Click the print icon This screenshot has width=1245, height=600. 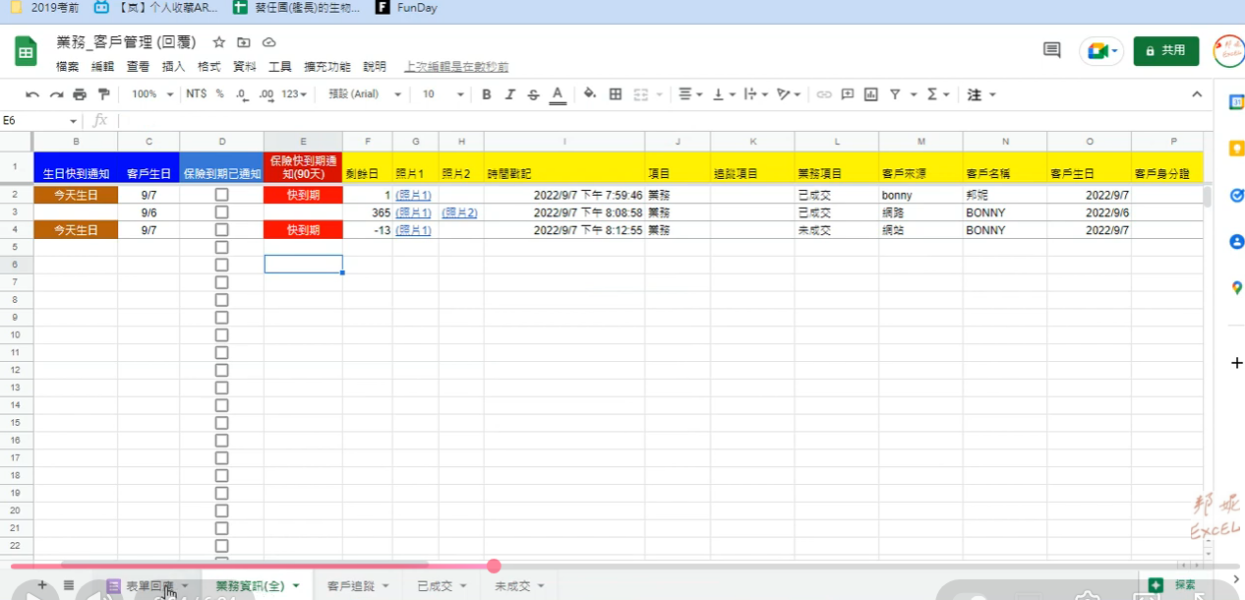(79, 94)
